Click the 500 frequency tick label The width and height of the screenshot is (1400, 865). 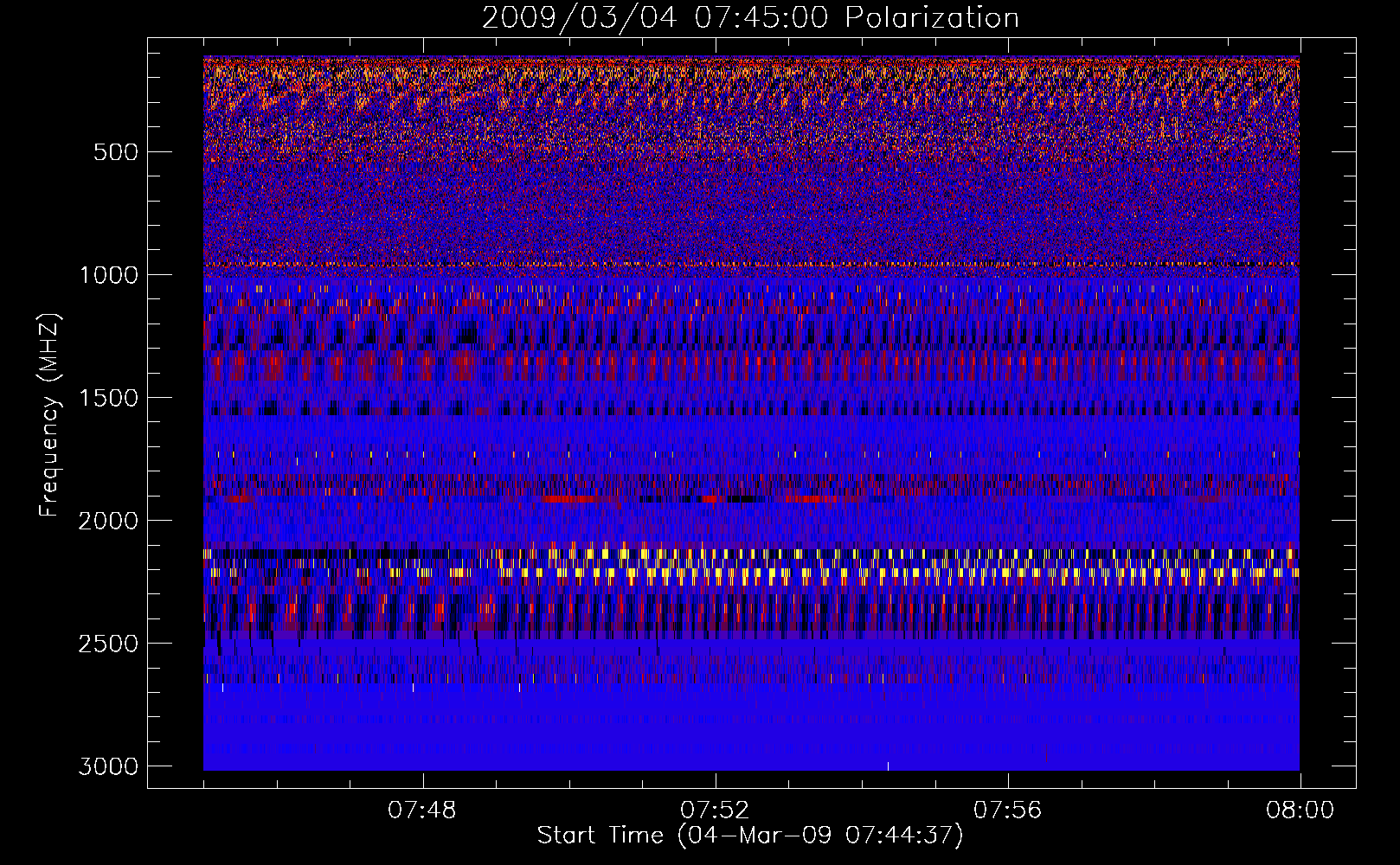(x=116, y=152)
